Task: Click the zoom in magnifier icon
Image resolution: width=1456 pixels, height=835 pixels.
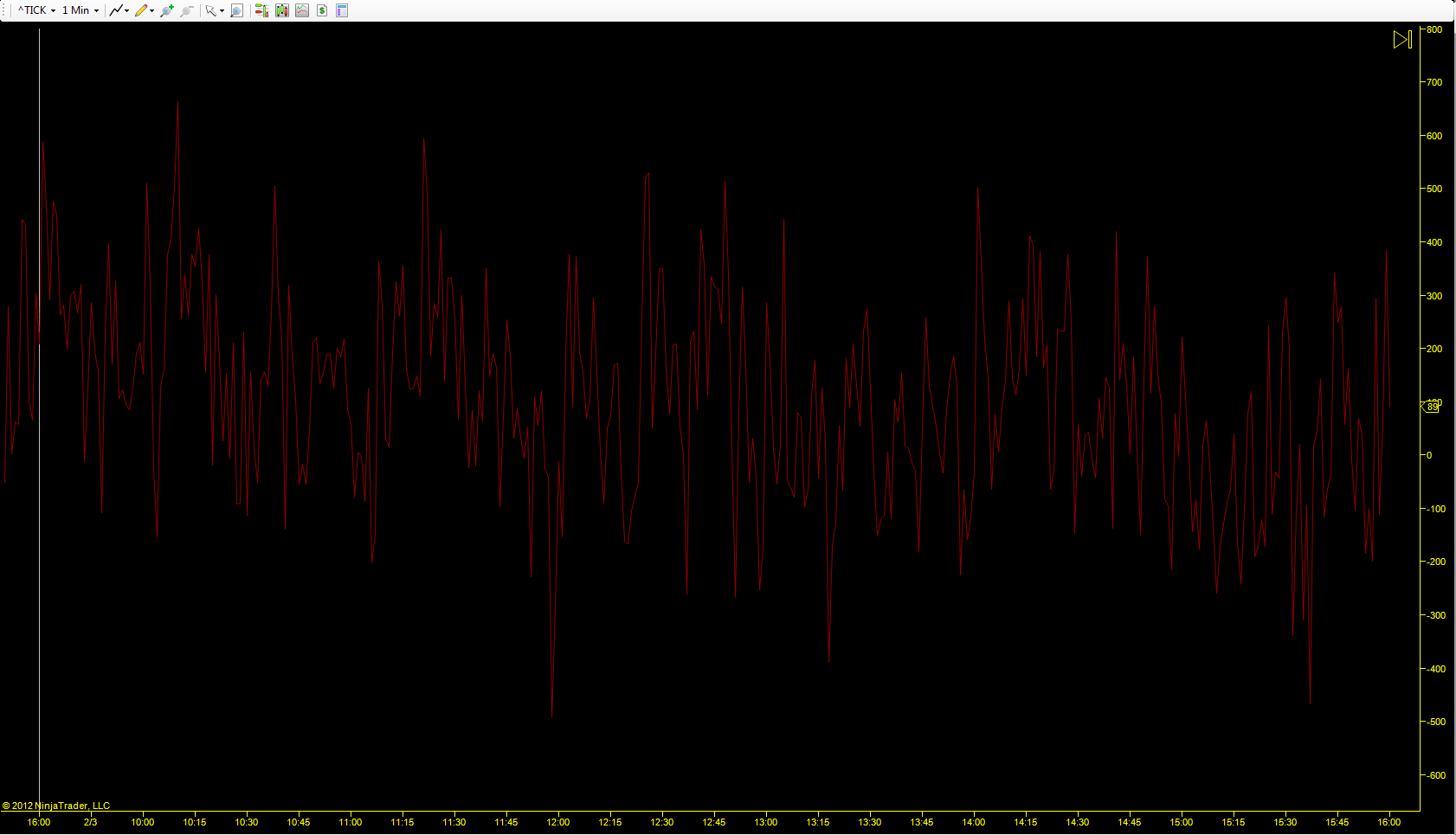Action: click(x=167, y=10)
